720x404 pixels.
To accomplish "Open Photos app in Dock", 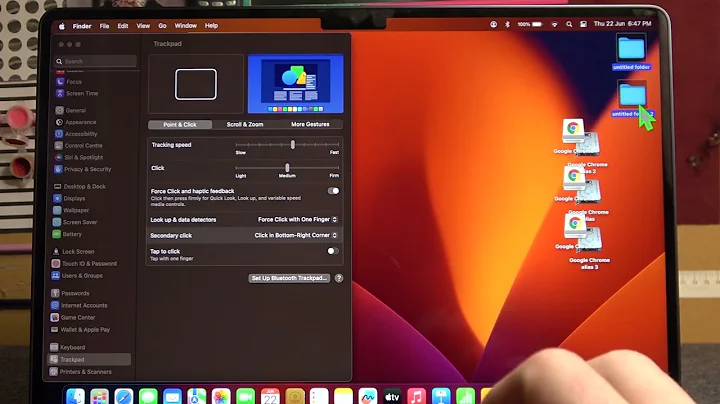I will click(221, 397).
